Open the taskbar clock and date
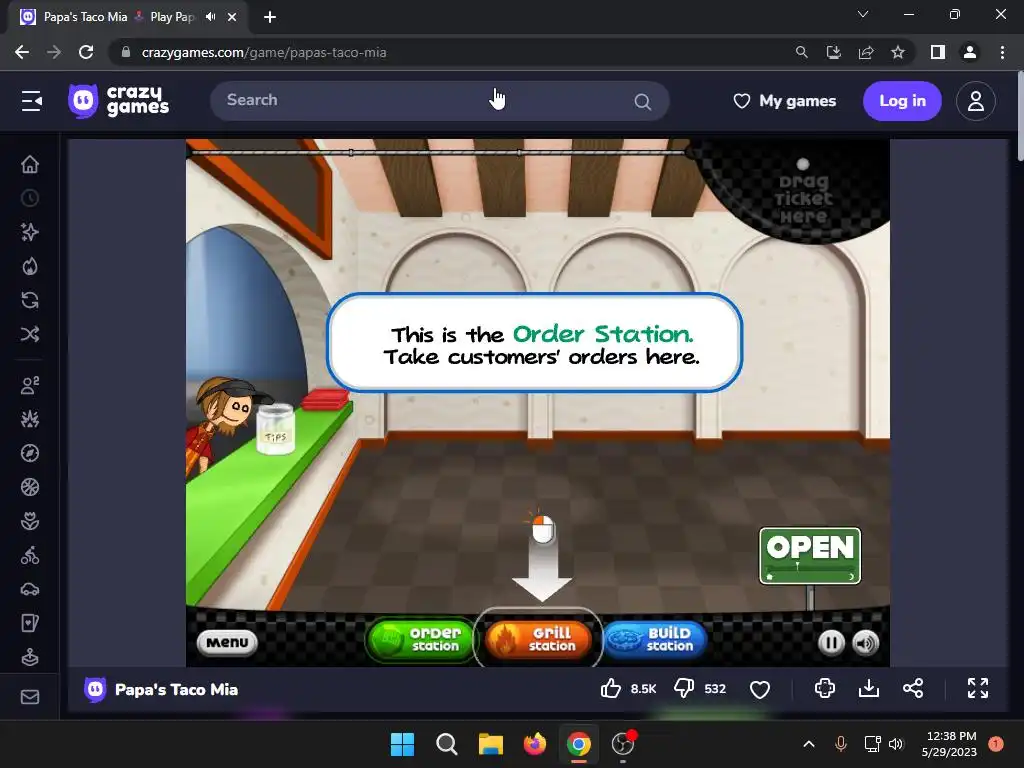 tap(950, 744)
